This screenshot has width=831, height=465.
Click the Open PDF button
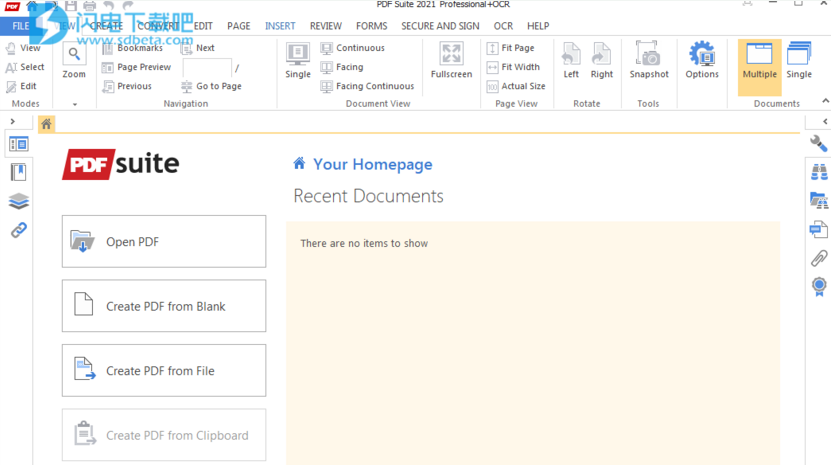tap(164, 242)
